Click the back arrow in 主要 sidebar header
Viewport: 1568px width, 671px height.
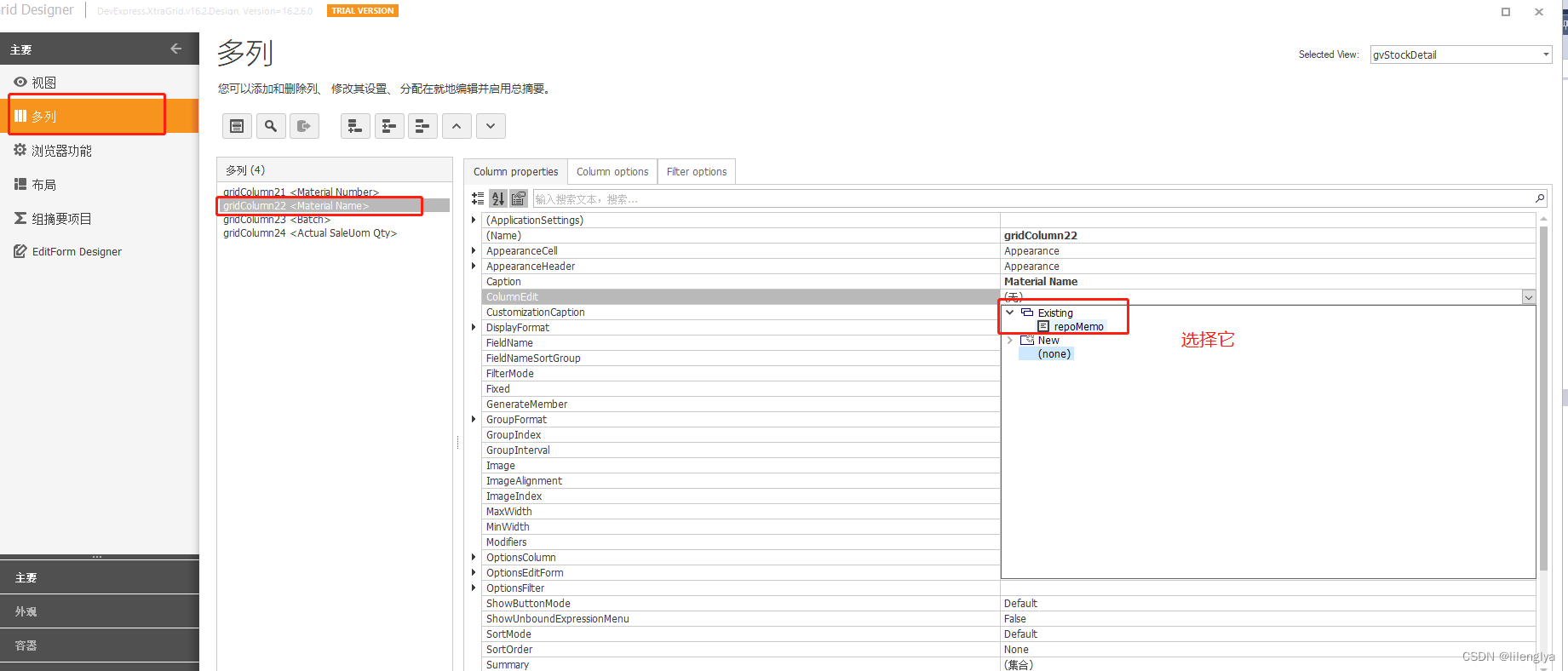[175, 49]
